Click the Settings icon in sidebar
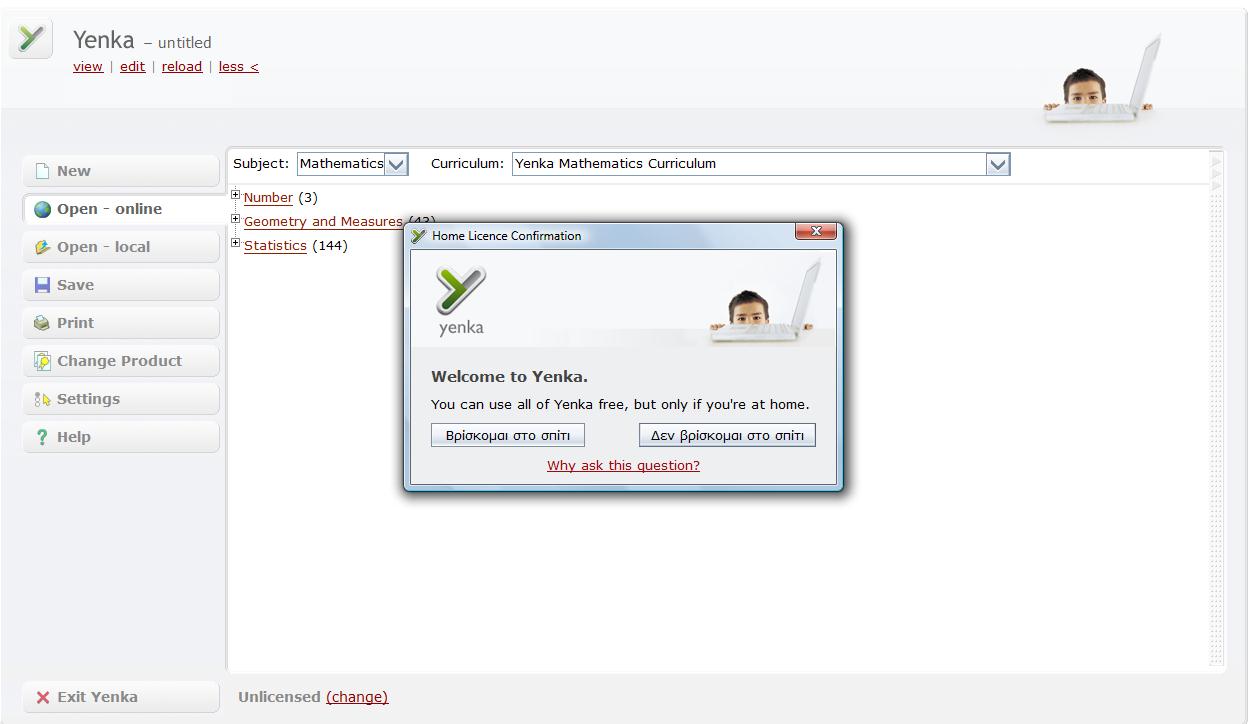The image size is (1256, 724). [42, 399]
